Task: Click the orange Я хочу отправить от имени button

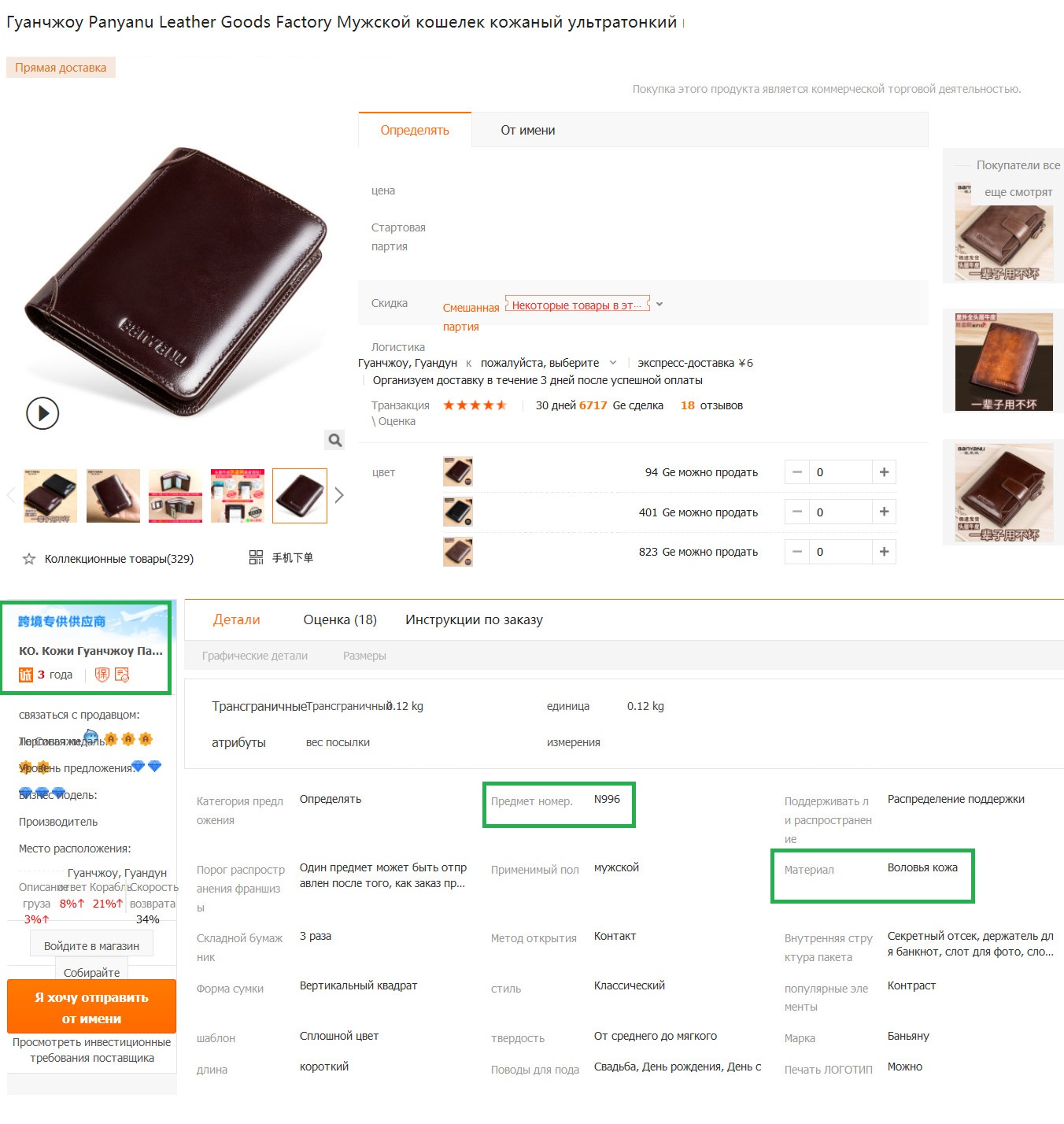Action: click(x=91, y=1007)
